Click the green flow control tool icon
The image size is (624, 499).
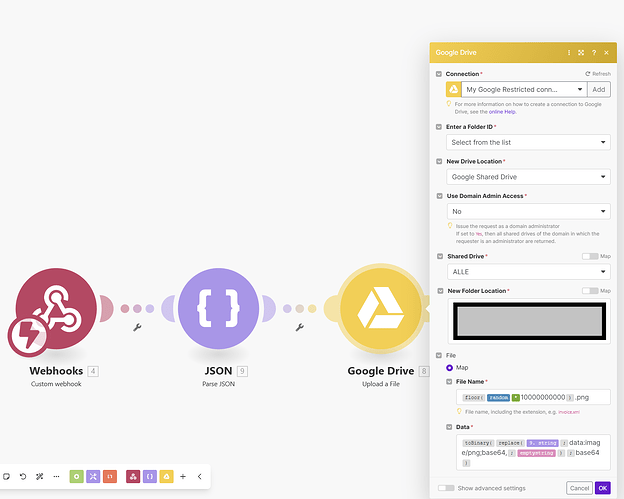coord(76,476)
